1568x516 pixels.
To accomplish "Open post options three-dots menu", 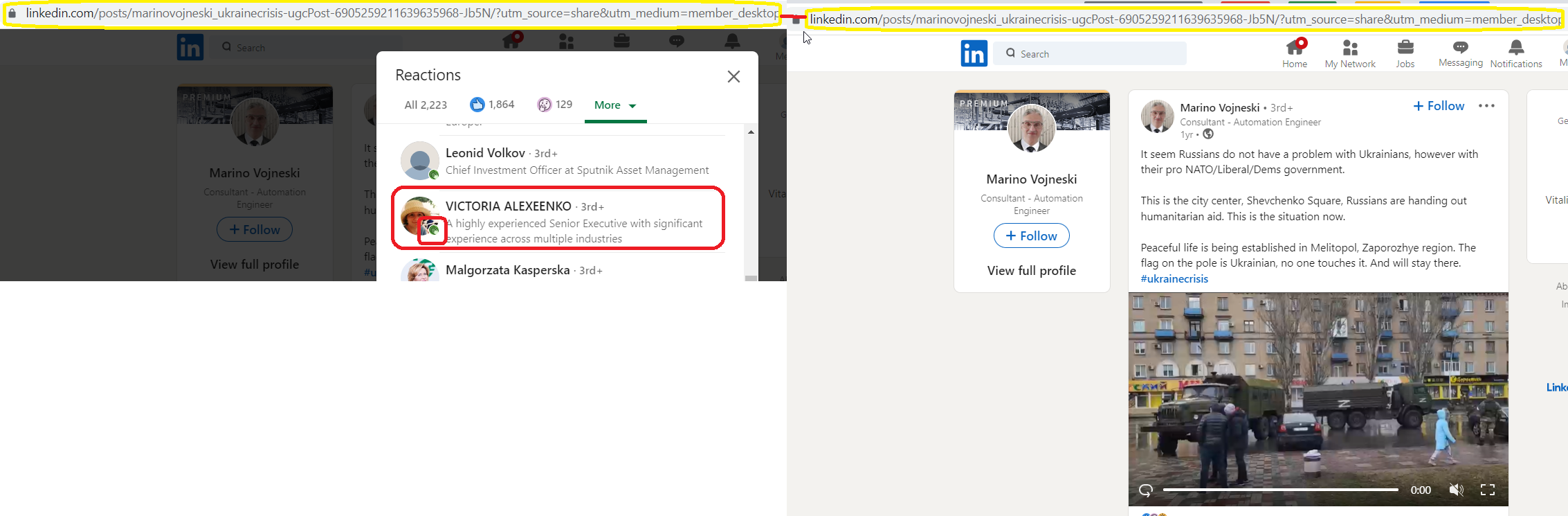I will click(1486, 106).
